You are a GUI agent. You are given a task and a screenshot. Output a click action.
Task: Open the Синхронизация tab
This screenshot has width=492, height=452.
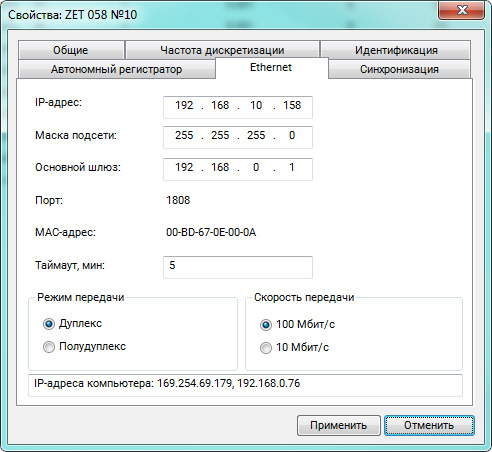(399, 69)
